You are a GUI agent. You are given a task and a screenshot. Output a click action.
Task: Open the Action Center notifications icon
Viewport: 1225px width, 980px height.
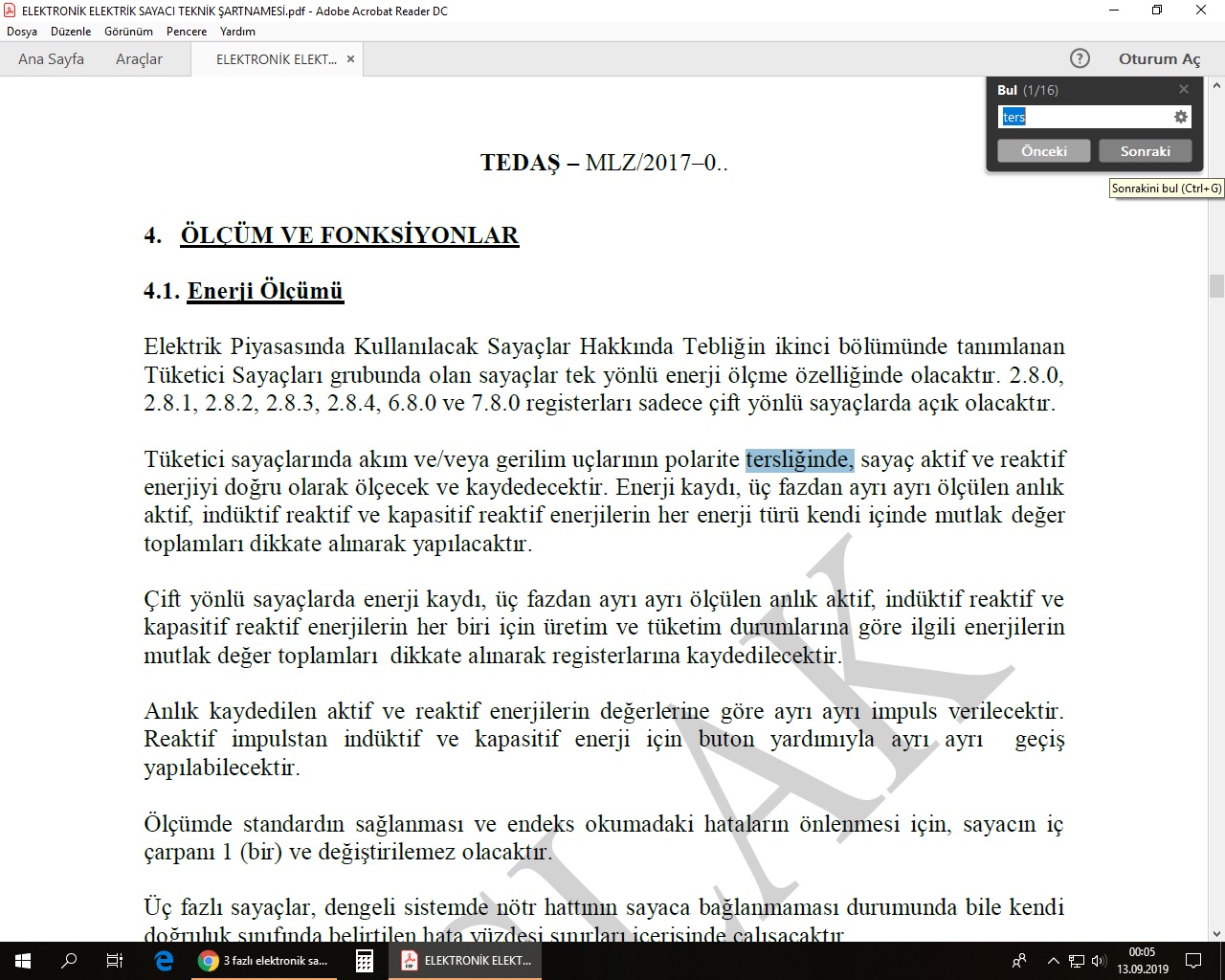[x=1194, y=961]
